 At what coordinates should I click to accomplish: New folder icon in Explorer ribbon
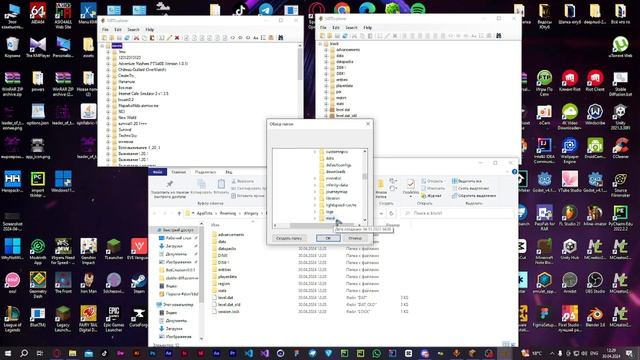coord(381,184)
